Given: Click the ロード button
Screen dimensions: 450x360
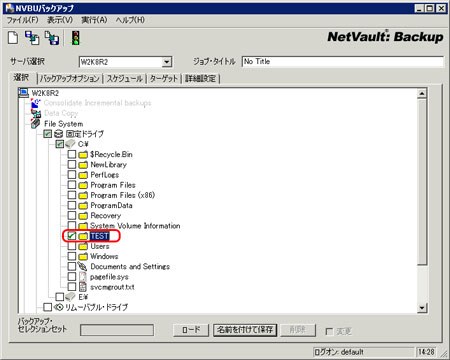Looking at the screenshot, I should coord(191,330).
